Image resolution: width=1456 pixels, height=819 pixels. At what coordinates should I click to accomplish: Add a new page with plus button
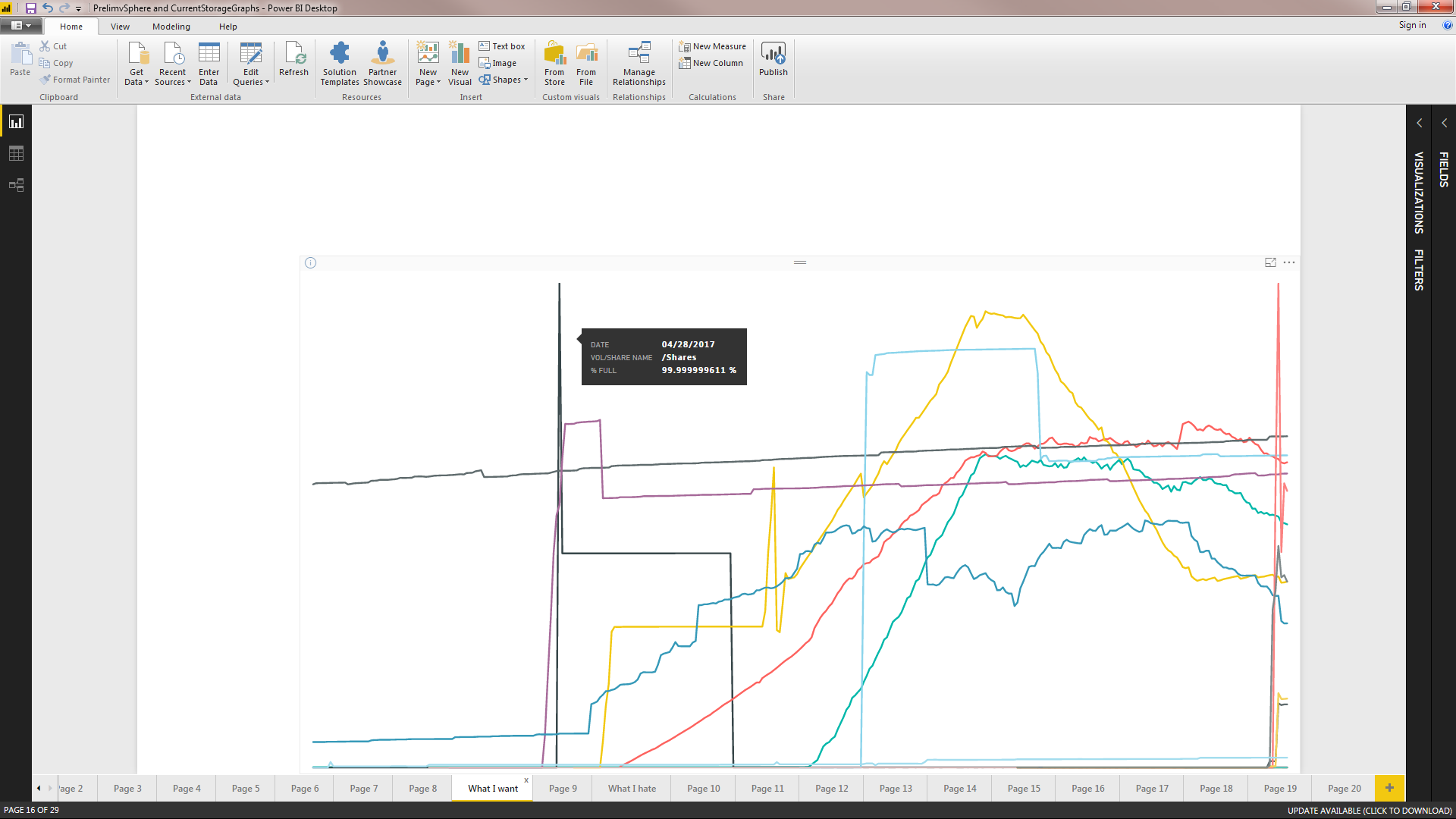(1389, 788)
